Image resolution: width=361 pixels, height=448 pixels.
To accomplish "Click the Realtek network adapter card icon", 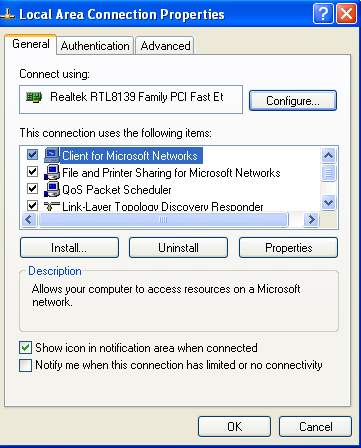I will pos(34,97).
